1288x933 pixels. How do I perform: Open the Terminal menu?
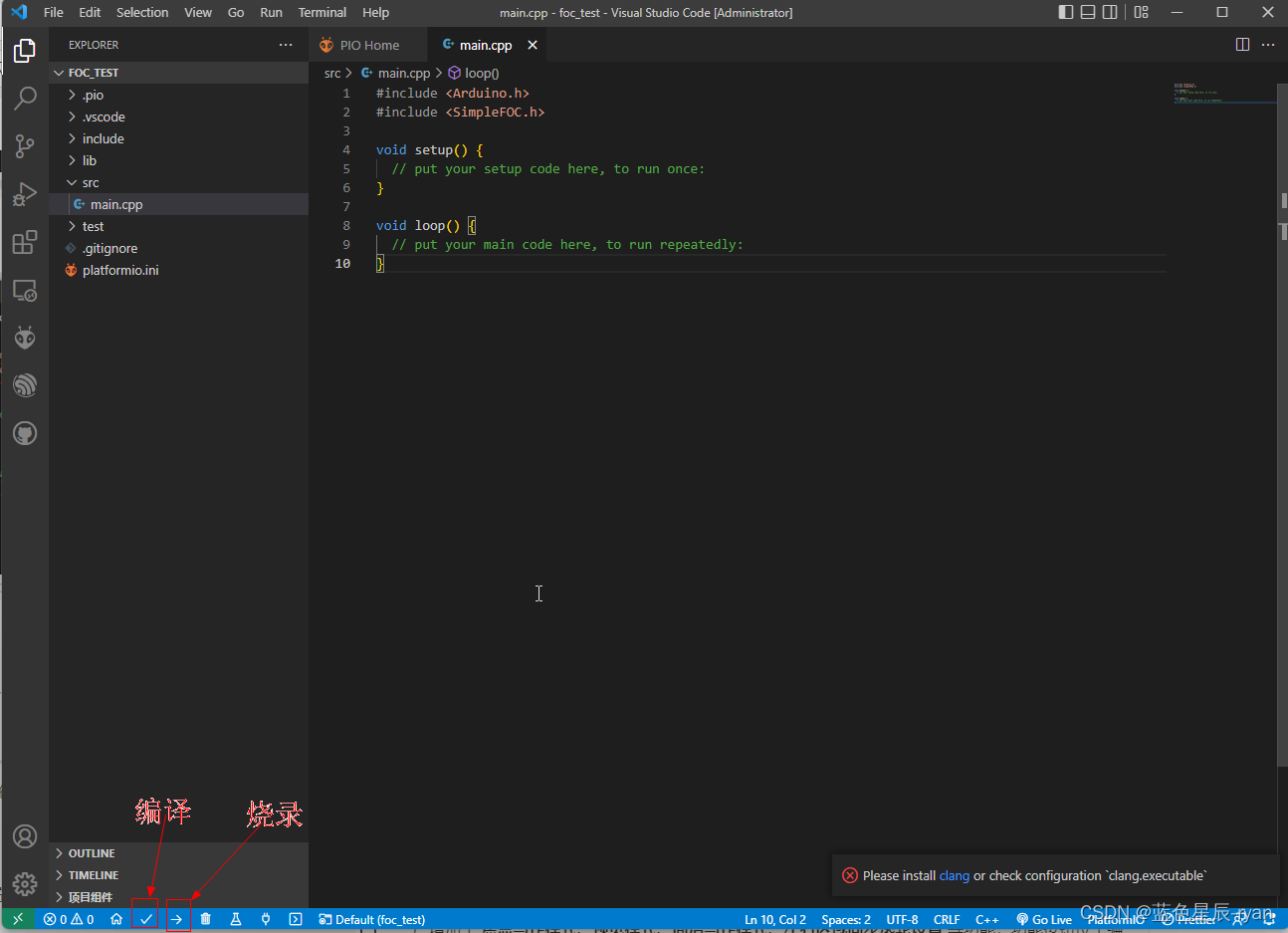point(322,12)
